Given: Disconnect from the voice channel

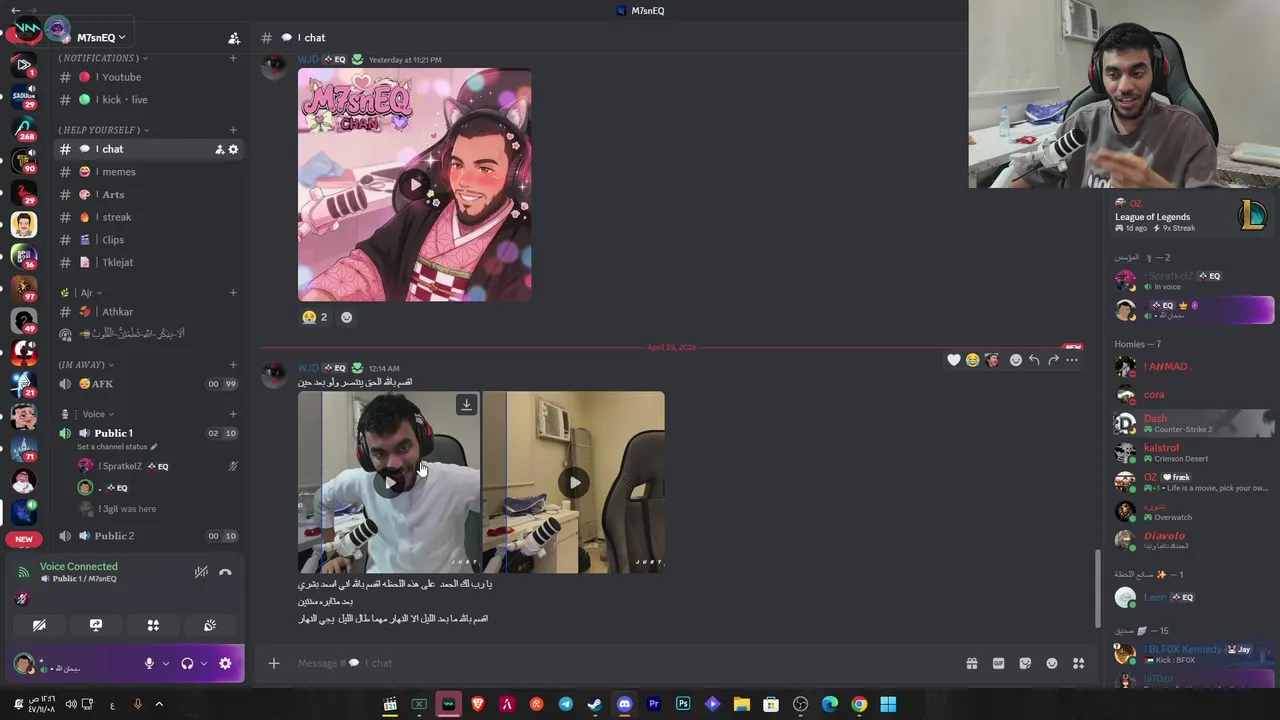Looking at the screenshot, I should pos(225,572).
